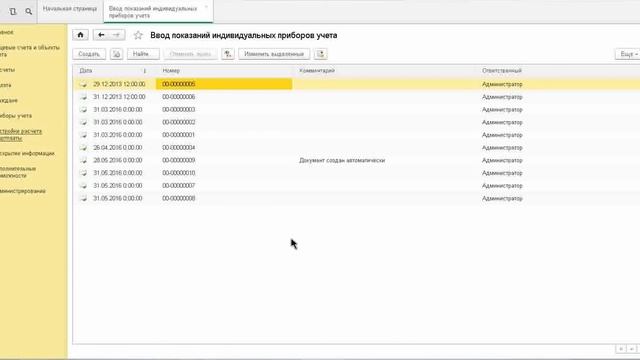The width and height of the screenshot is (640, 360).
Task: Click document icon of row 00-00000001
Action: [83, 135]
